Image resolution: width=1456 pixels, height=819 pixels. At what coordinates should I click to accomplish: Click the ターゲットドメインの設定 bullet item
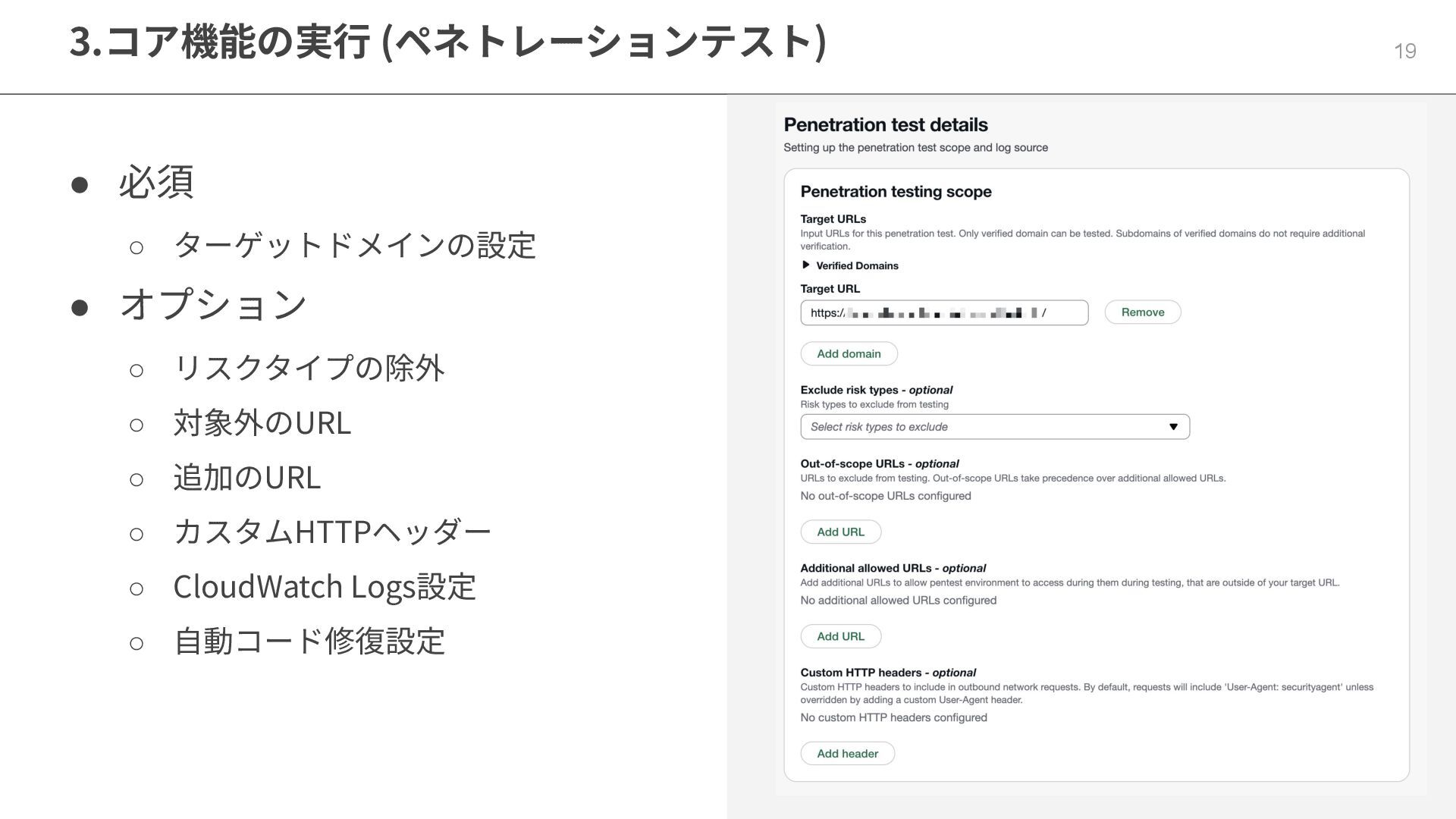point(354,246)
